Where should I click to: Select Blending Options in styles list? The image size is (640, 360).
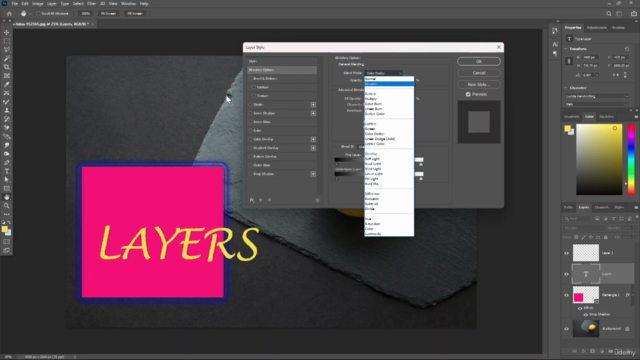[x=282, y=70]
